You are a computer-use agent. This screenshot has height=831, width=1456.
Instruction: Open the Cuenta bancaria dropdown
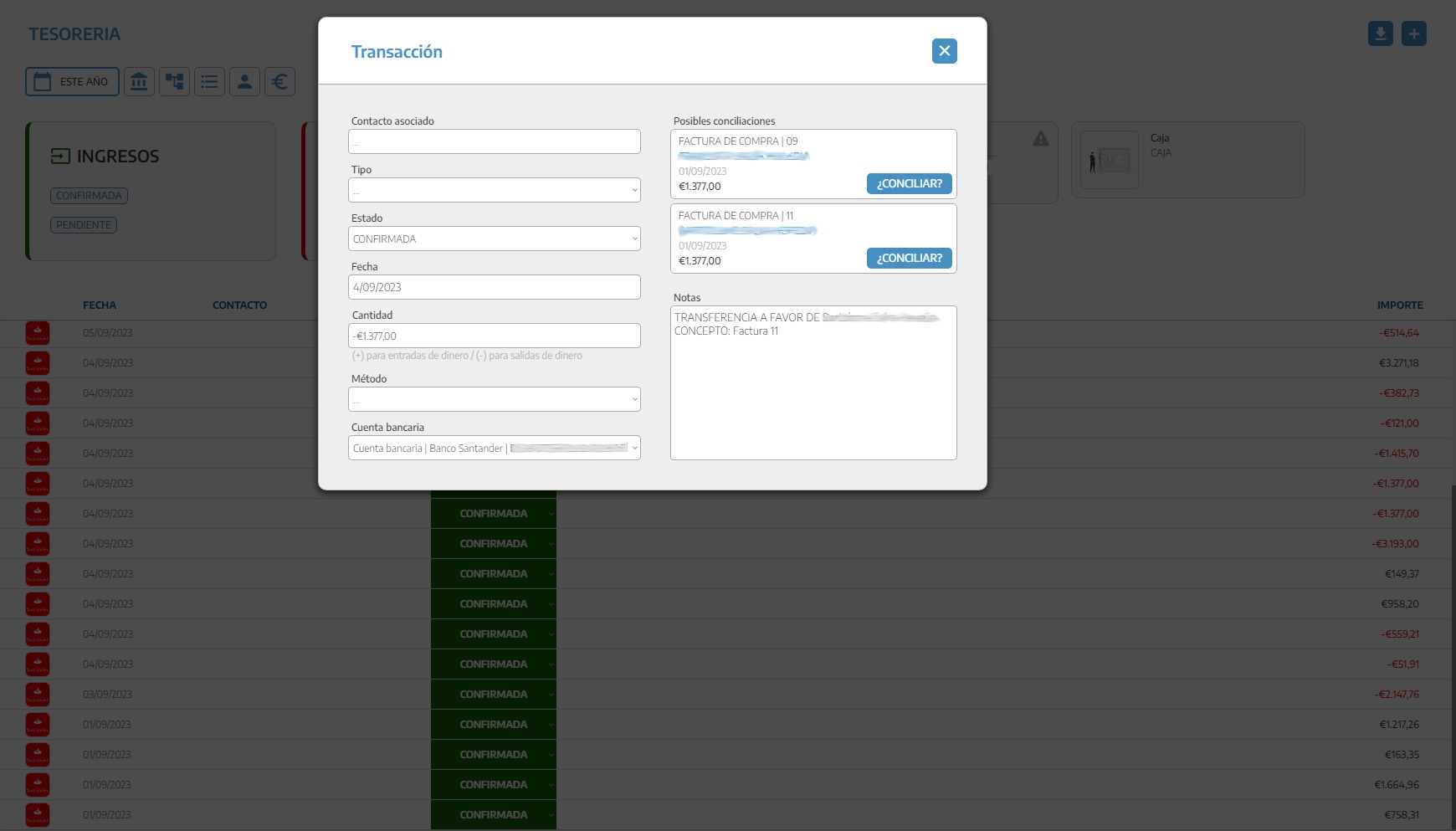pos(494,448)
